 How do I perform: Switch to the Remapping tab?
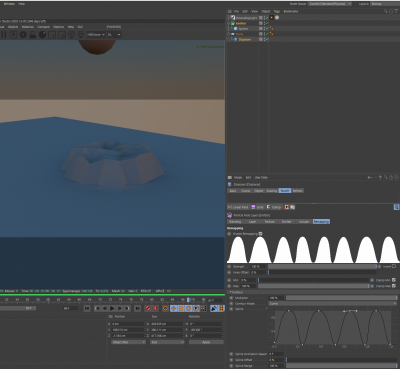321,222
